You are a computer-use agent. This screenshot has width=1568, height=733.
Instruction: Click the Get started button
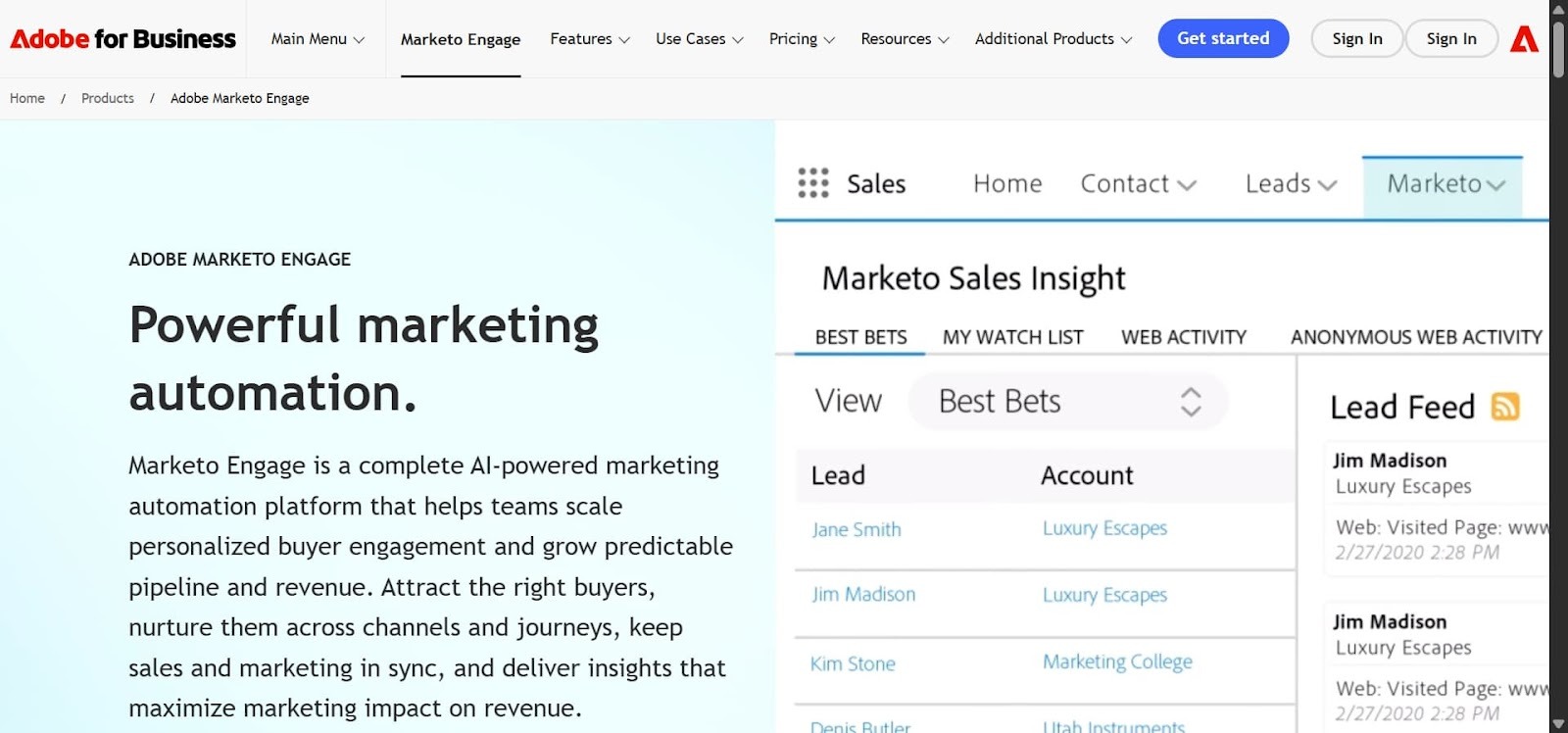[1222, 38]
